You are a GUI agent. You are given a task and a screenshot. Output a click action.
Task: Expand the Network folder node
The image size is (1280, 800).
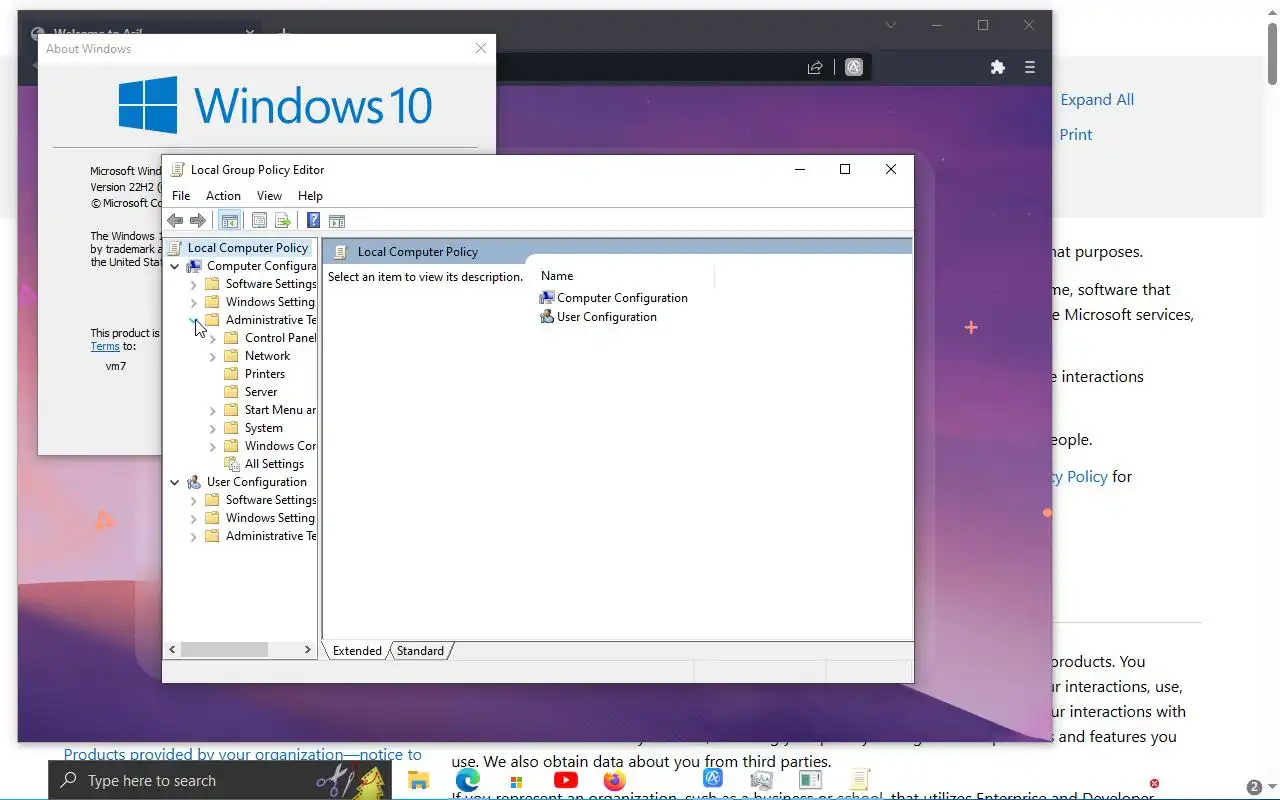pos(213,356)
